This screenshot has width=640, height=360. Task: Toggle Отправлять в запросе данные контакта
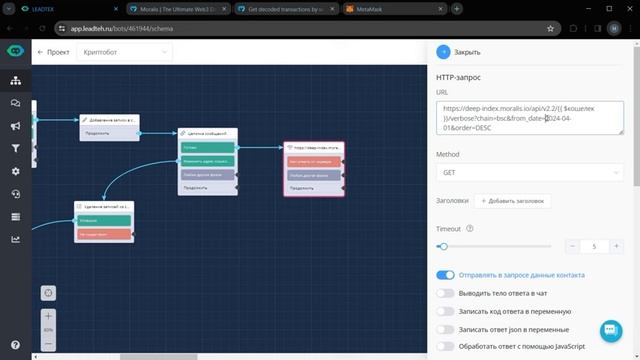coord(445,275)
